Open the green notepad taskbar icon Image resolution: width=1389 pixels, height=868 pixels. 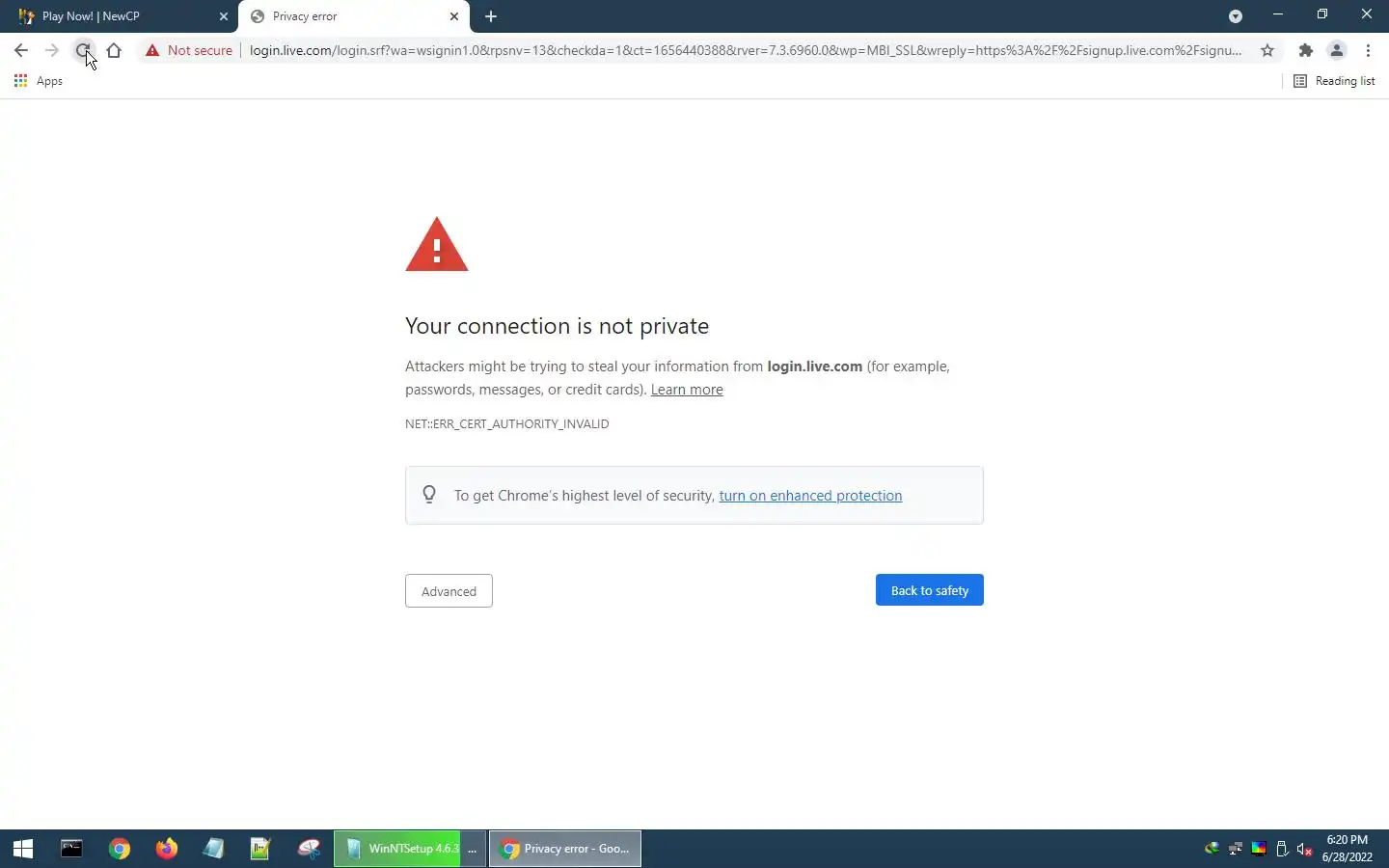260,849
